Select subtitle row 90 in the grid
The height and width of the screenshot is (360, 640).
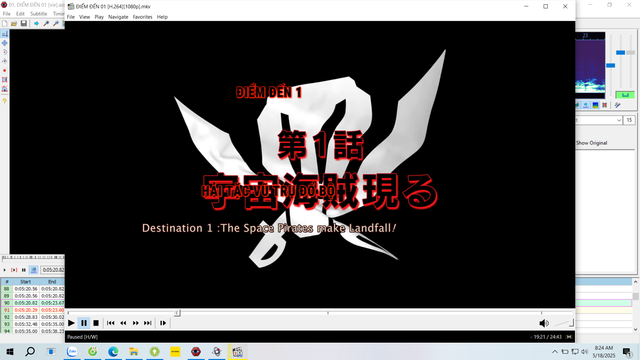(33, 303)
